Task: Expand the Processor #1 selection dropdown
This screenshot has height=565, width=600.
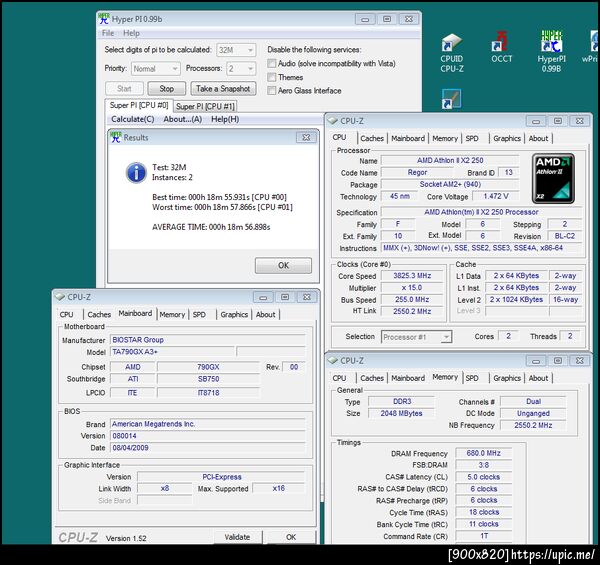Action: 416,337
